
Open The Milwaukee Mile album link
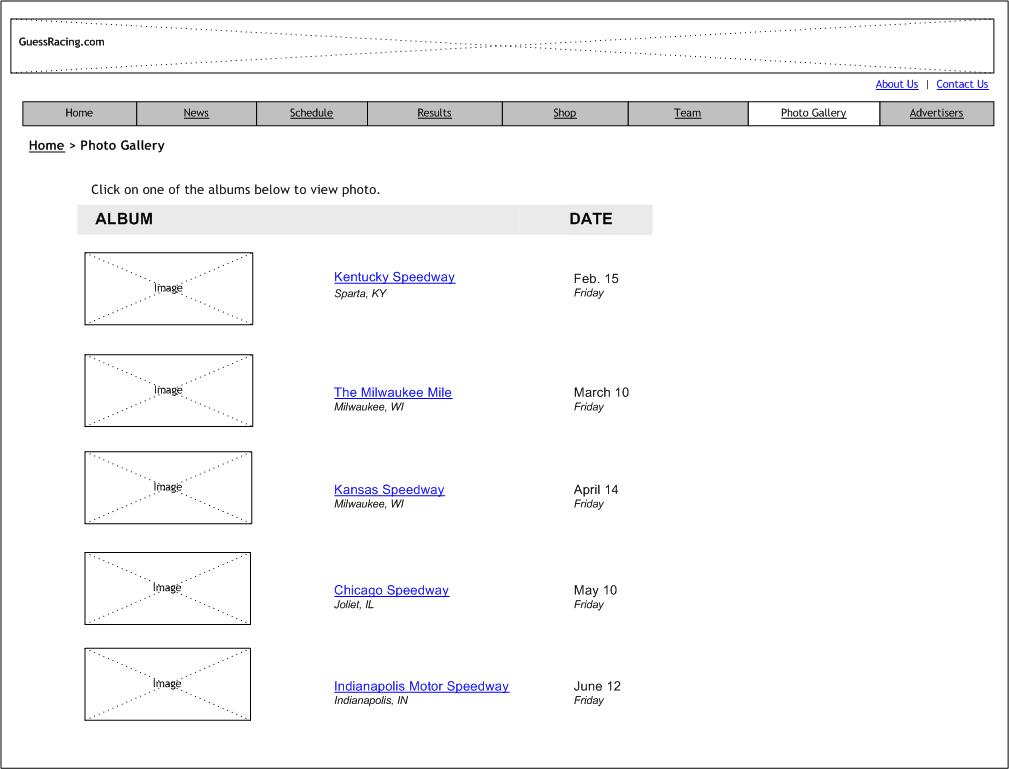[392, 392]
